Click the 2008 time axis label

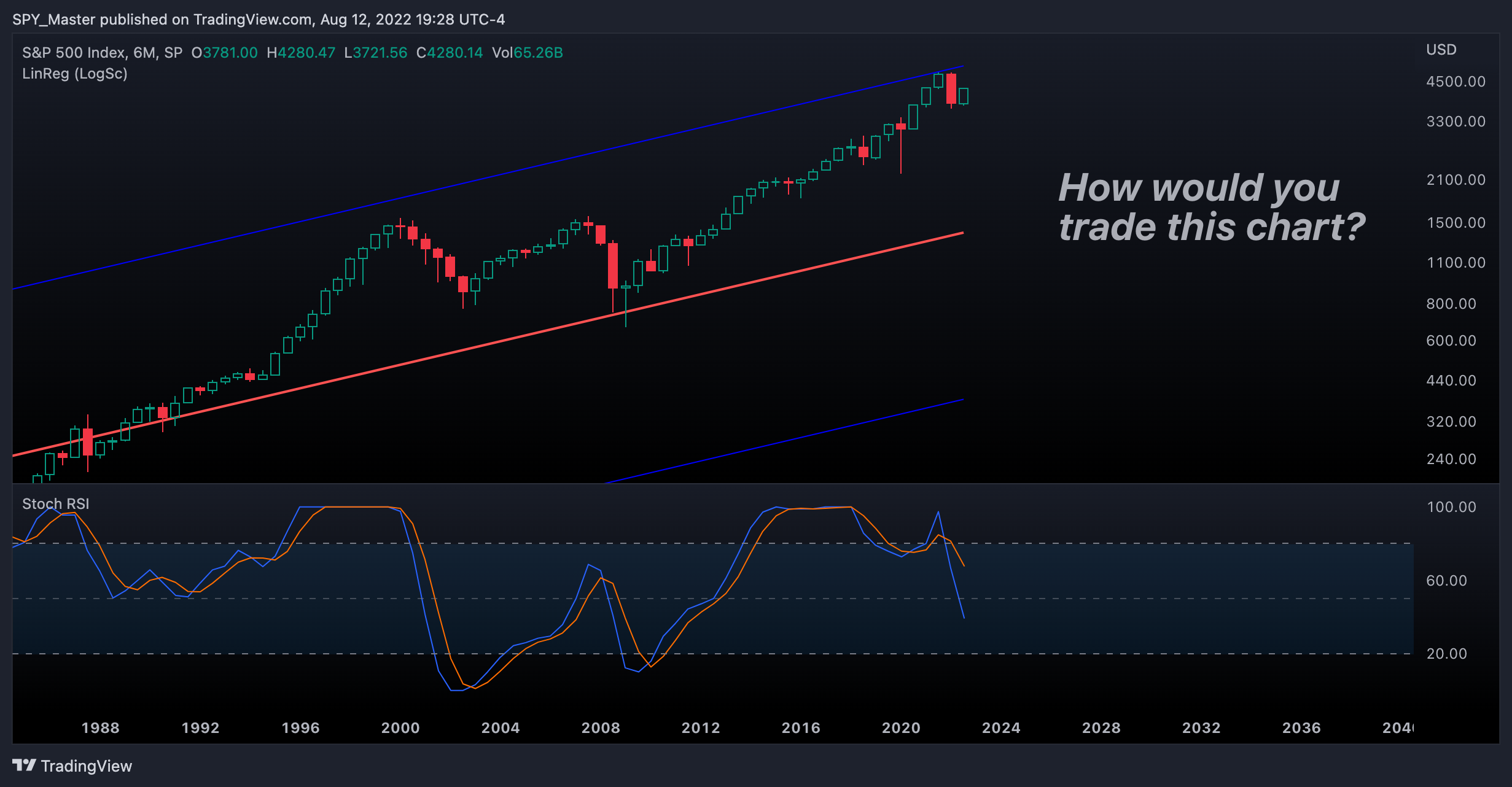click(x=601, y=728)
